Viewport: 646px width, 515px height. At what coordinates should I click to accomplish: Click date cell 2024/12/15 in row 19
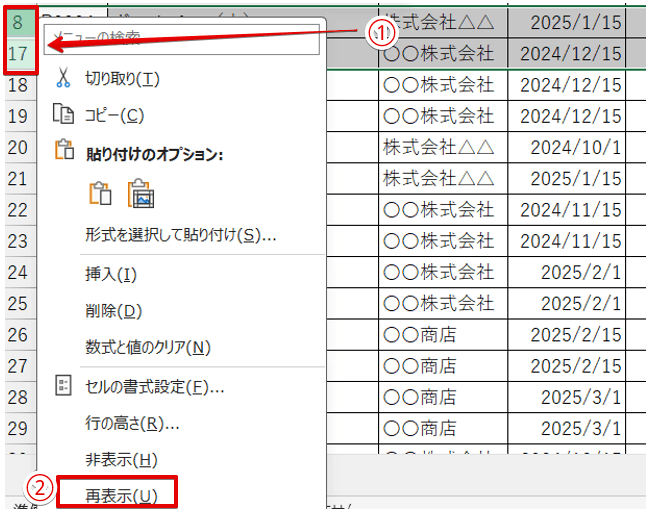pyautogui.click(x=566, y=116)
